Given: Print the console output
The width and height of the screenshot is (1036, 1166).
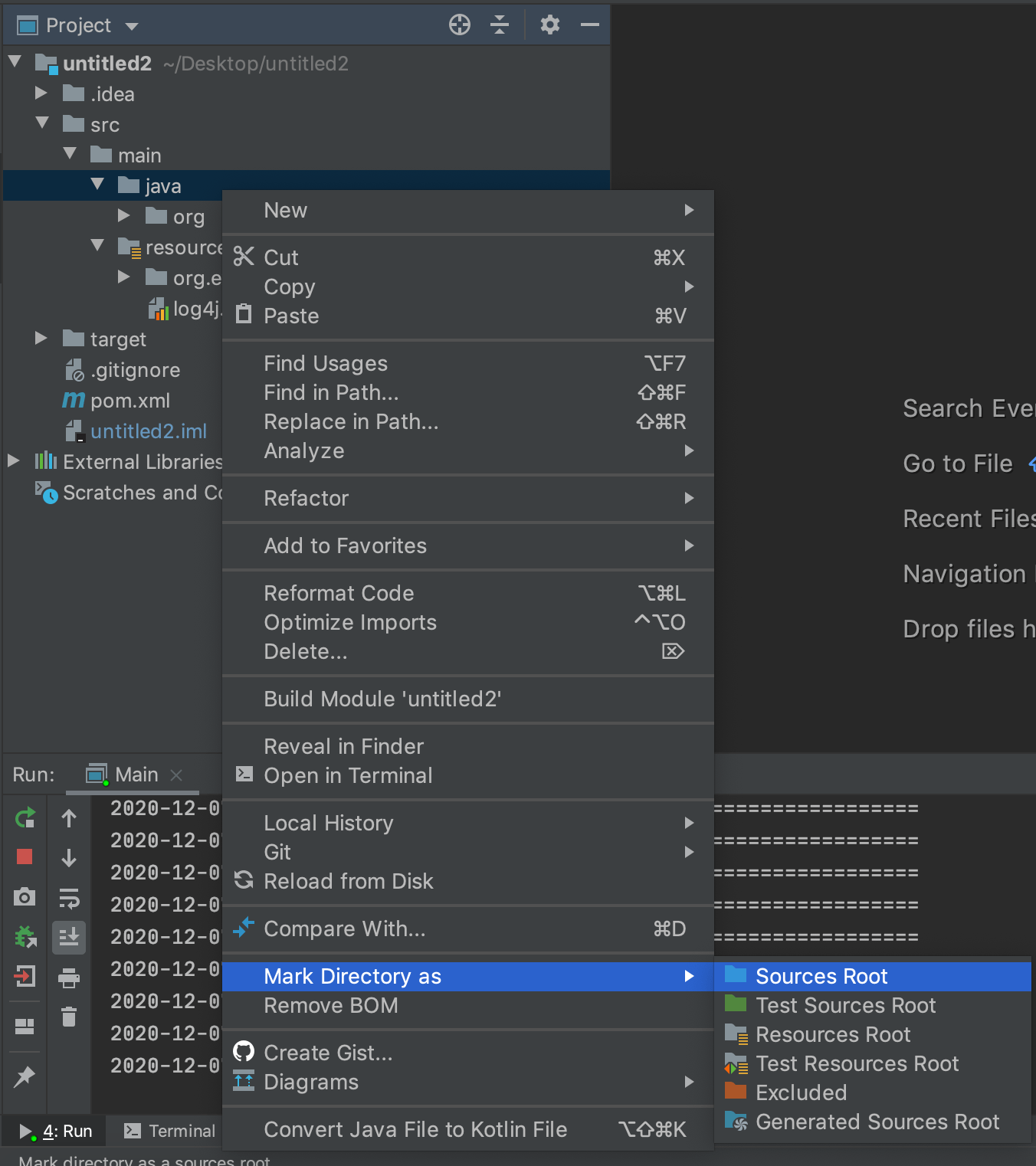Looking at the screenshot, I should [69, 977].
